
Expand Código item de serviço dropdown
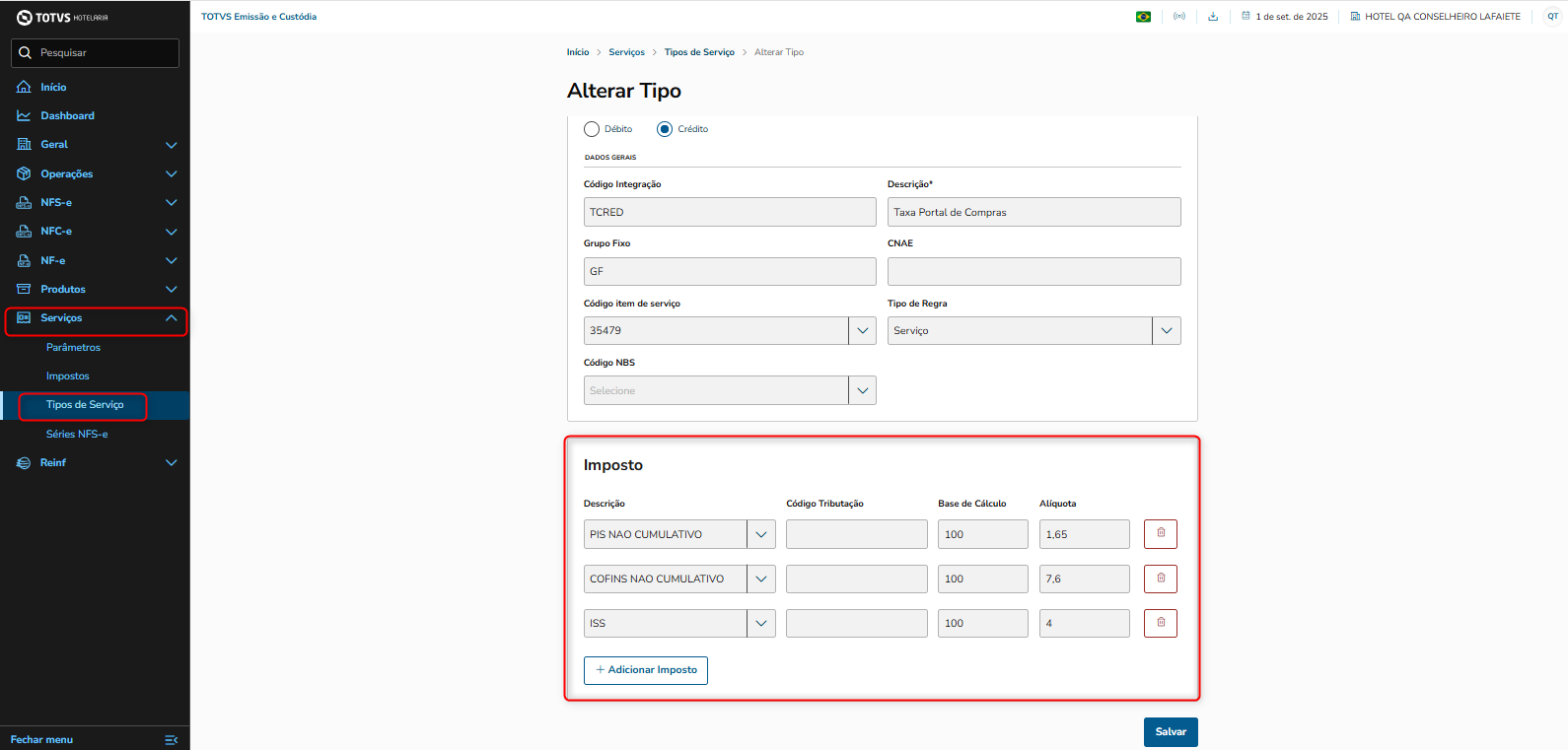[x=862, y=331]
